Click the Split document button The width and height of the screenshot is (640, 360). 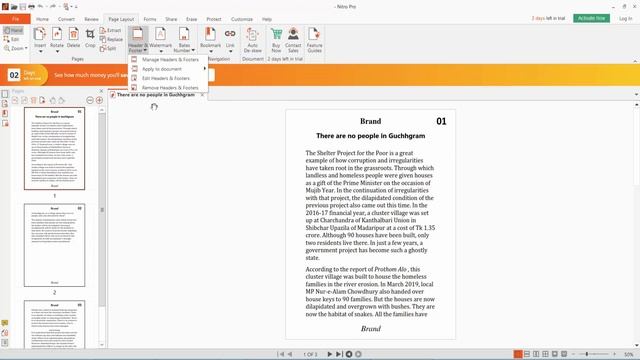click(108, 48)
